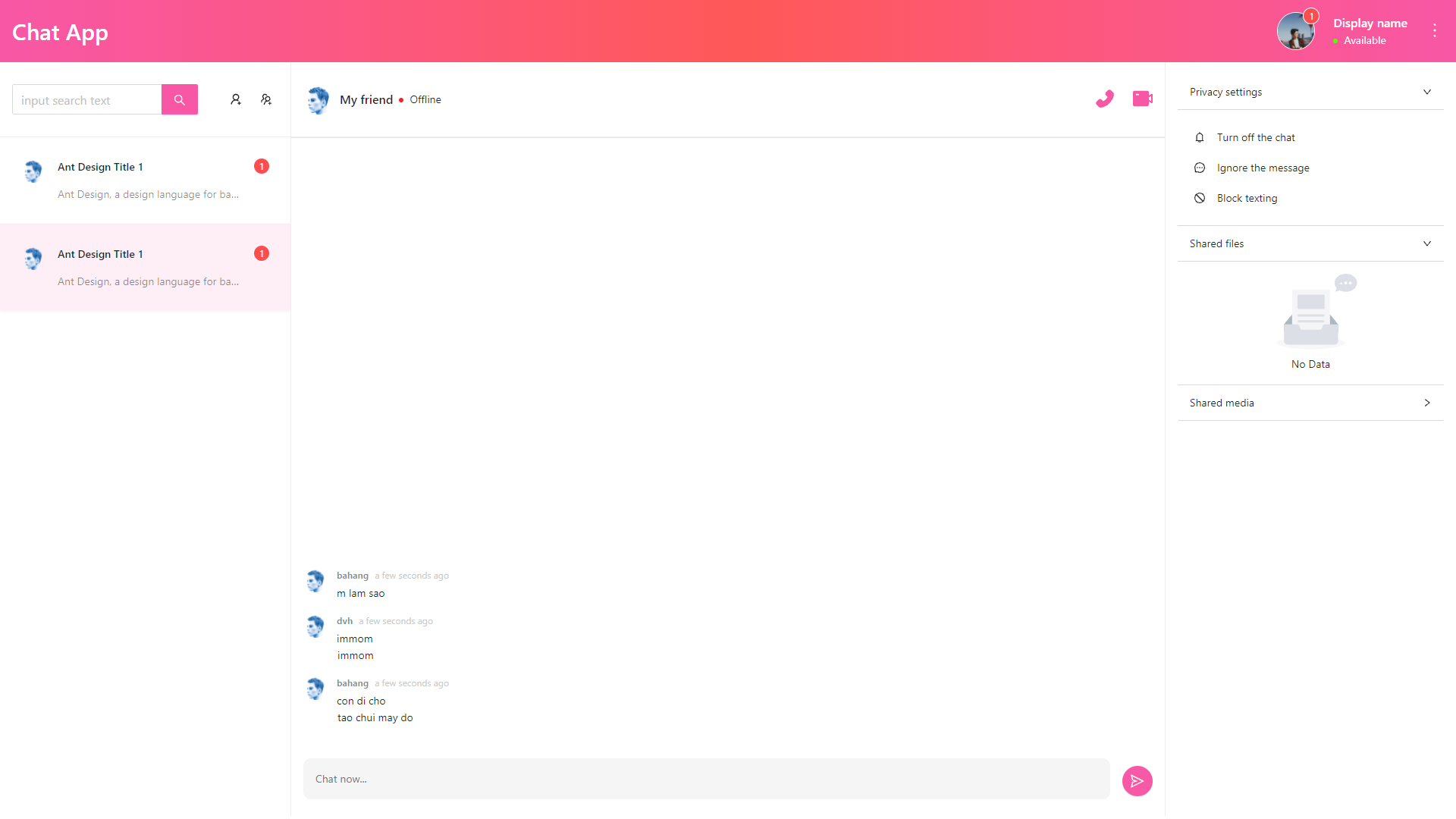Viewport: 1456px width, 819px height.
Task: Click the Block texting prohibition icon
Action: [1200, 198]
